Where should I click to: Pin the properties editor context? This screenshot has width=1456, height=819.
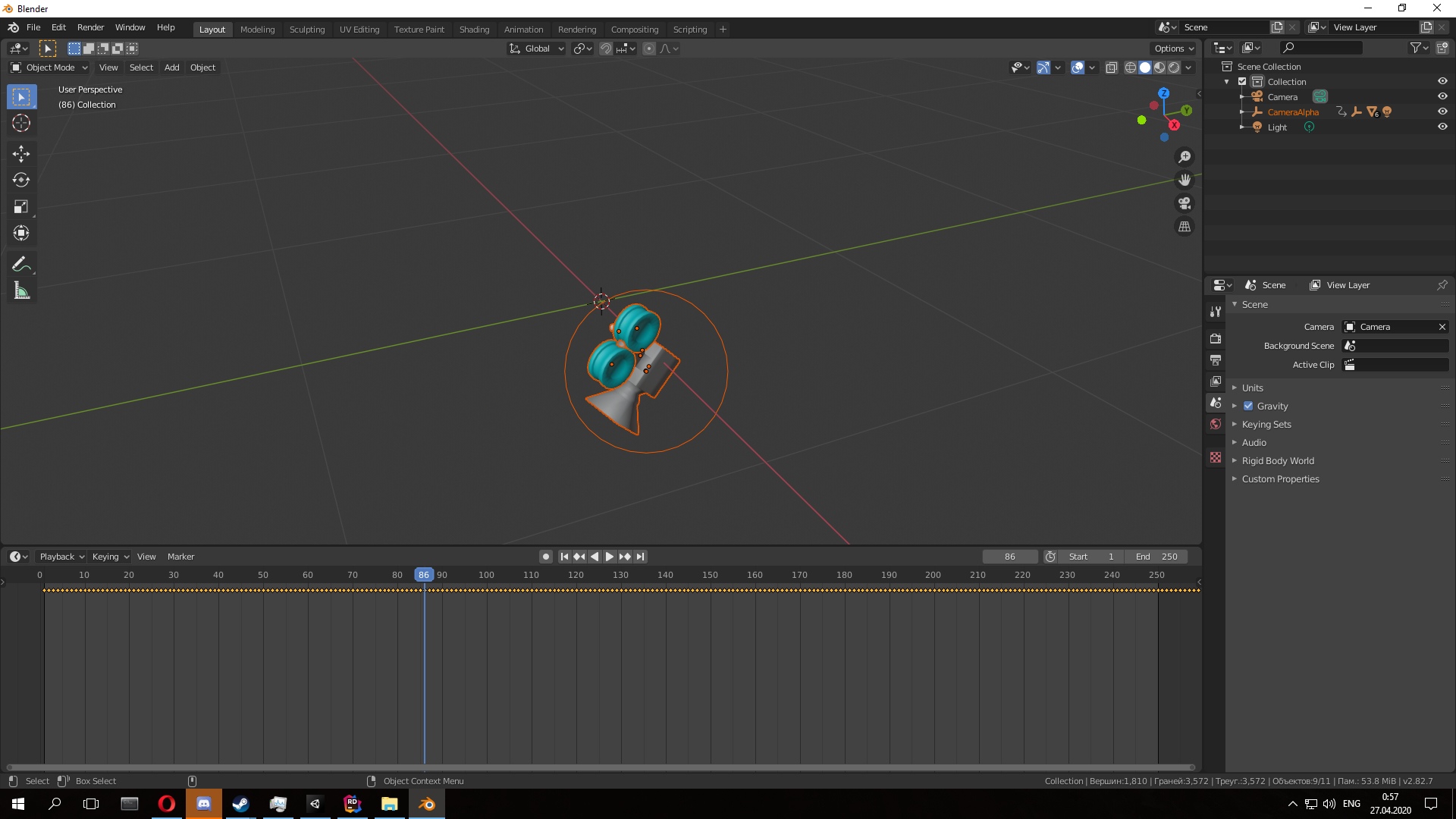coord(1442,285)
